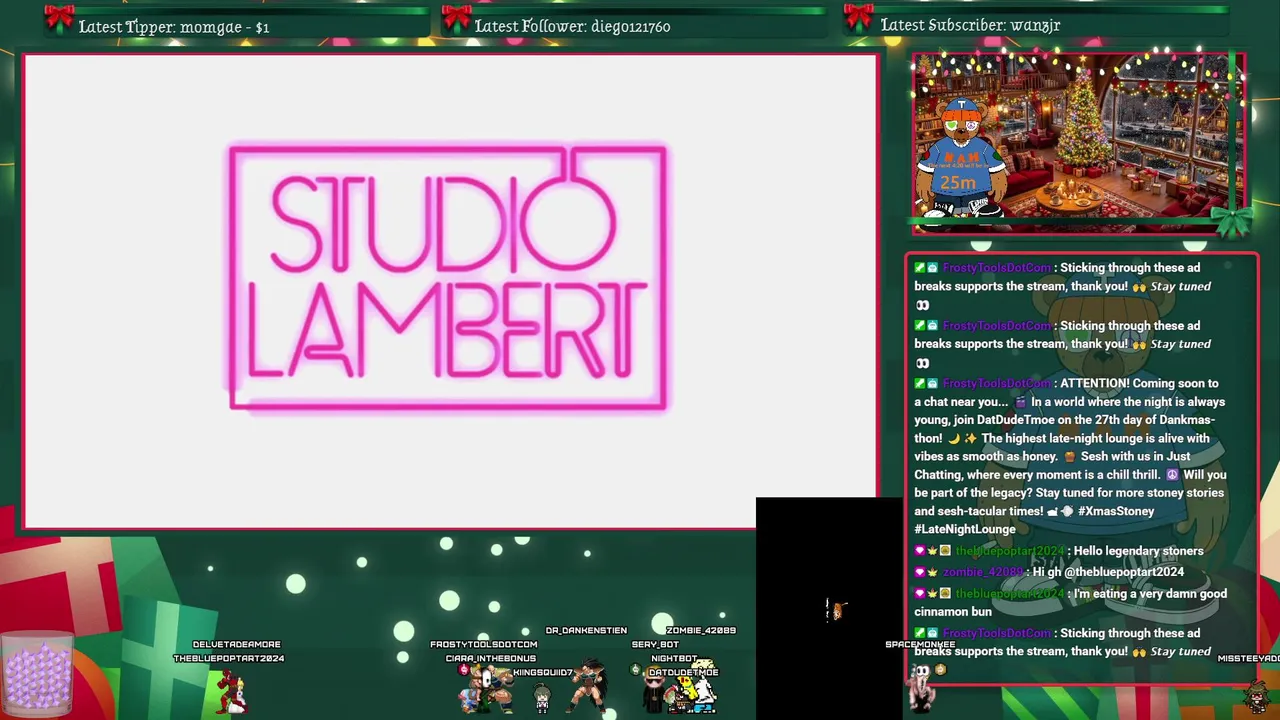Click the Latest Subscriber wanzjr label
The image size is (1280, 720).
(970, 25)
